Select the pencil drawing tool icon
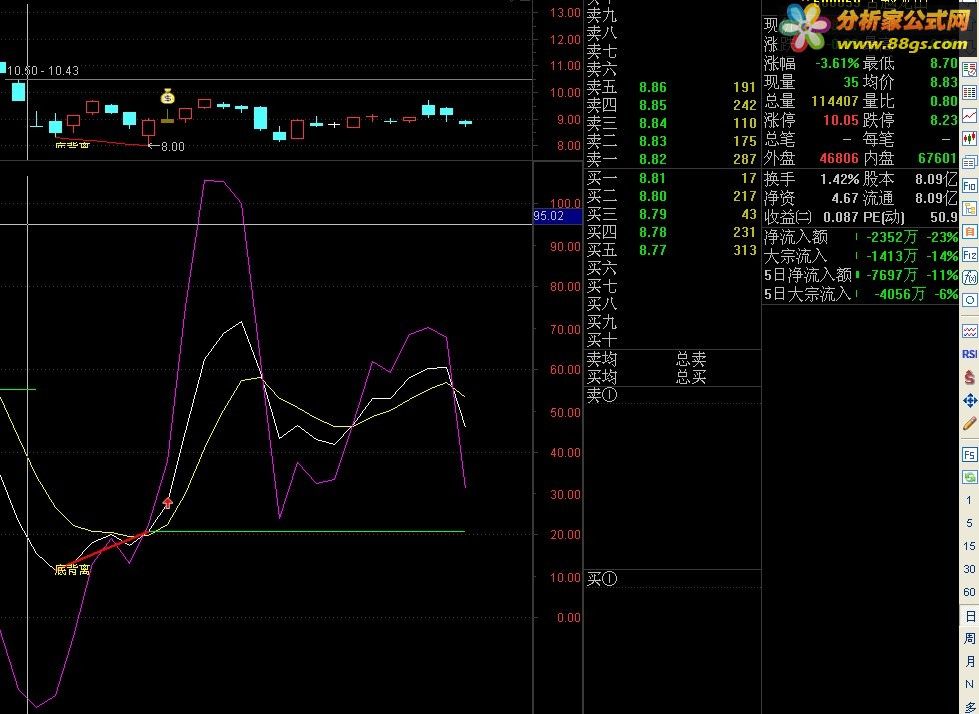 click(x=970, y=424)
